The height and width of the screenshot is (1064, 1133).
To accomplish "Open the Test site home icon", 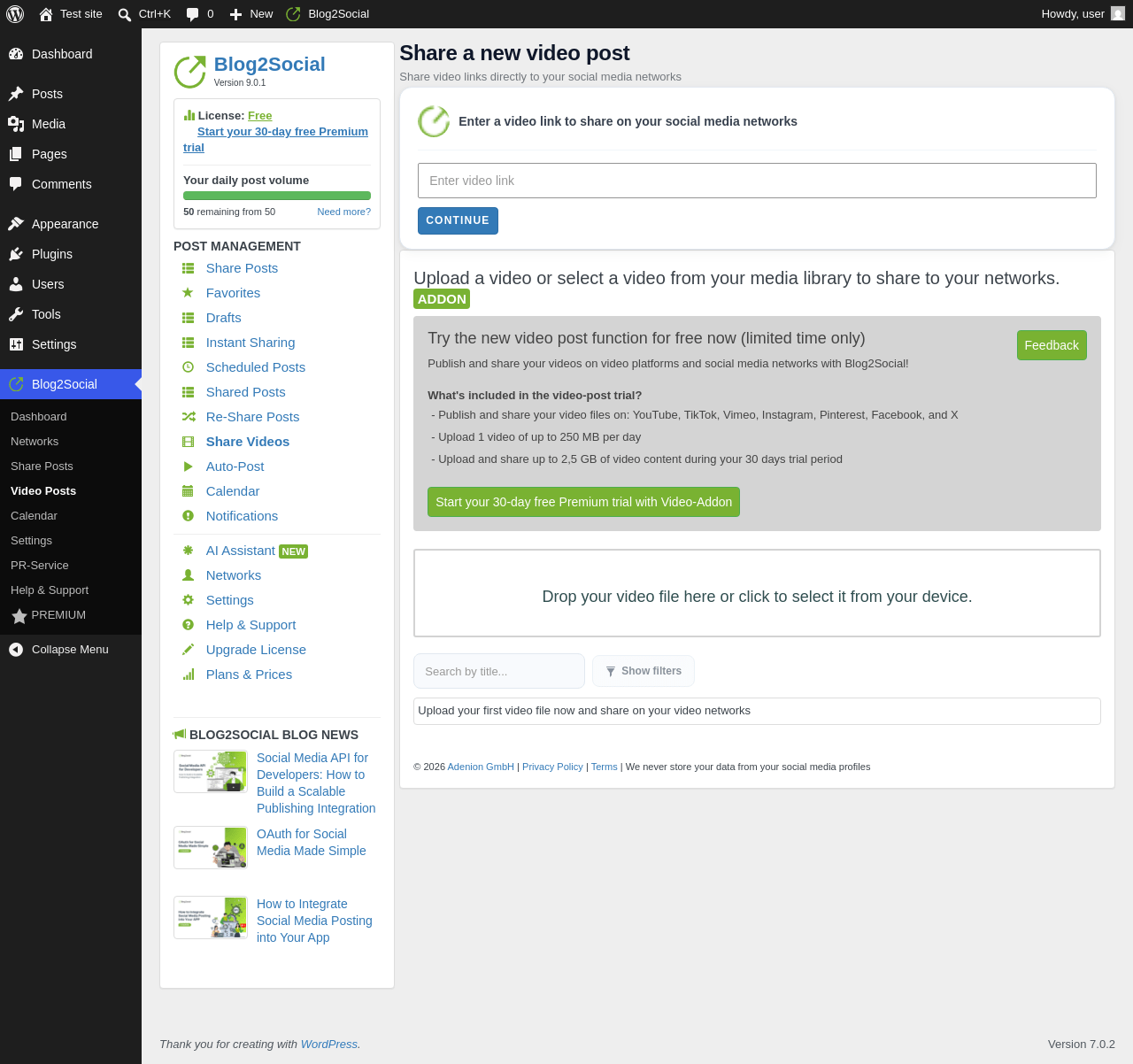I will 46,14.
